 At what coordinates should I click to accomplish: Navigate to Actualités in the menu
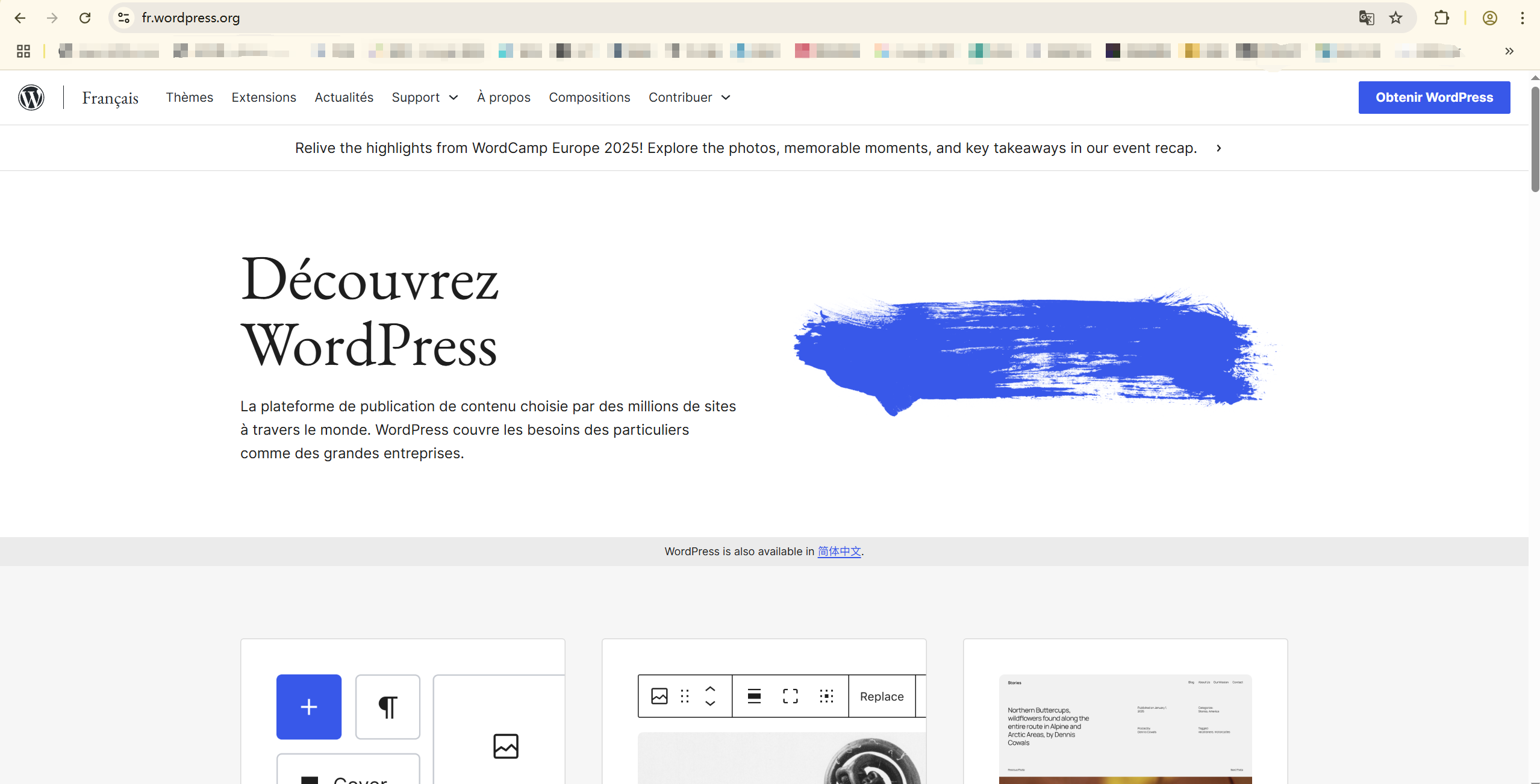click(344, 97)
